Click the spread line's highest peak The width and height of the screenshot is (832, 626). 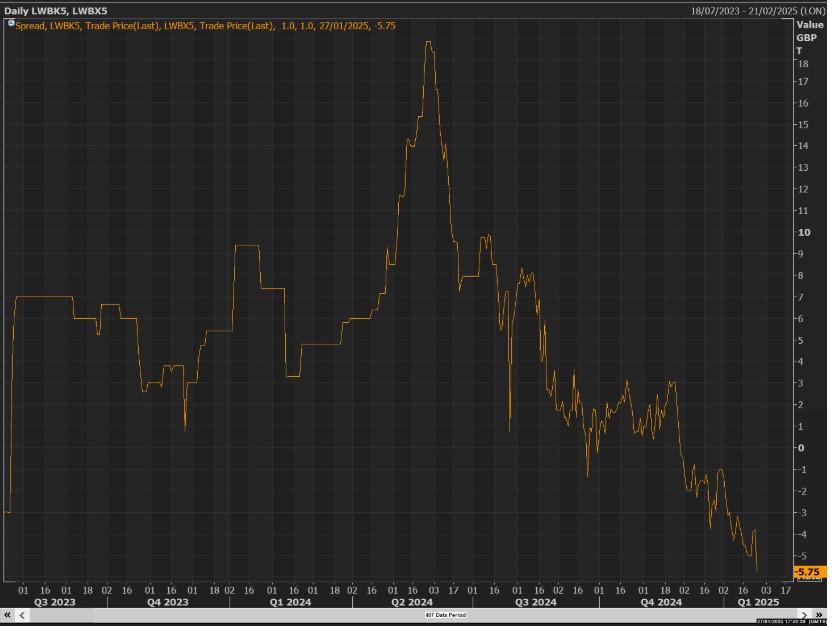428,42
